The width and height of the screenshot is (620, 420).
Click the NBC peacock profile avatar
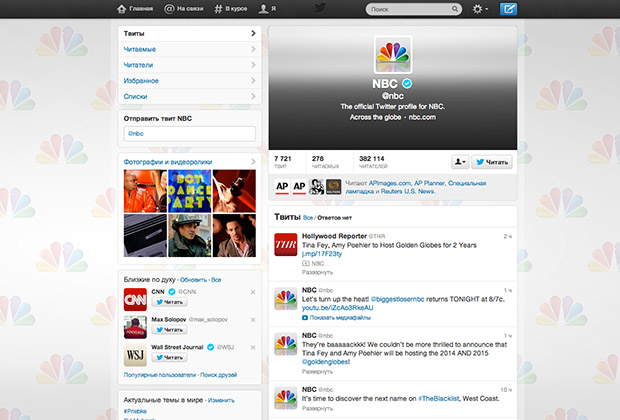pyautogui.click(x=393, y=55)
